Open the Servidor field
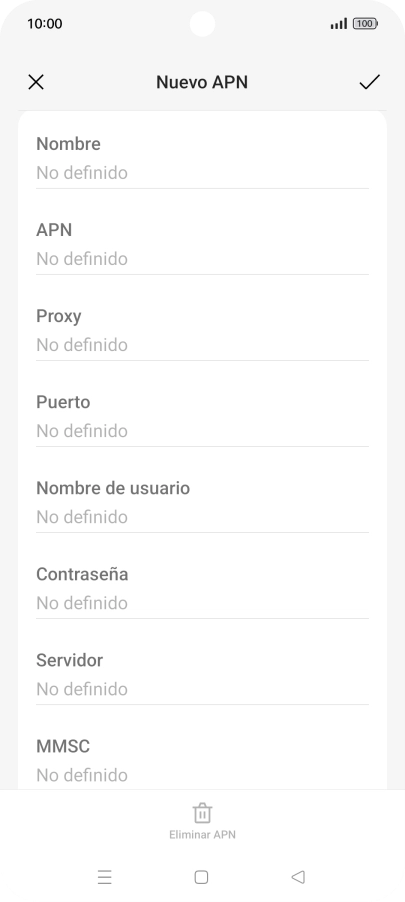Viewport: 405px width, 902px height. [202, 674]
